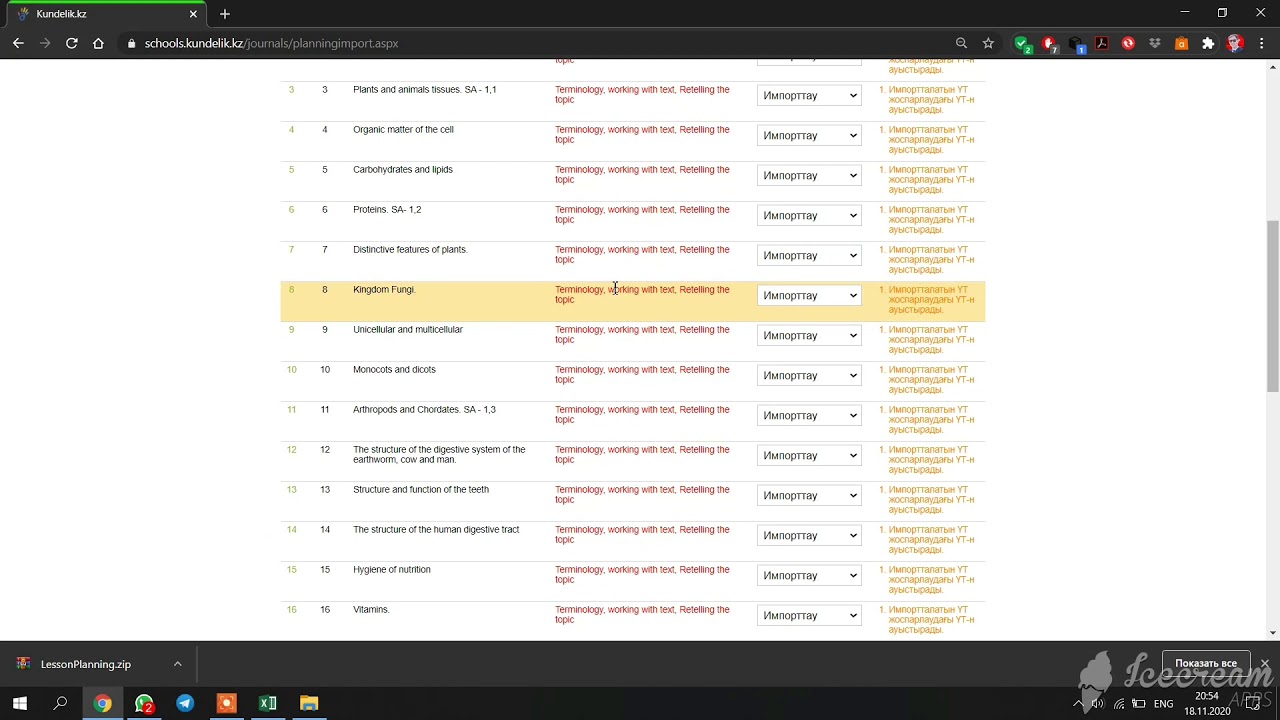The image size is (1280, 720).
Task: Open the Chrome profile avatar
Action: (1235, 43)
